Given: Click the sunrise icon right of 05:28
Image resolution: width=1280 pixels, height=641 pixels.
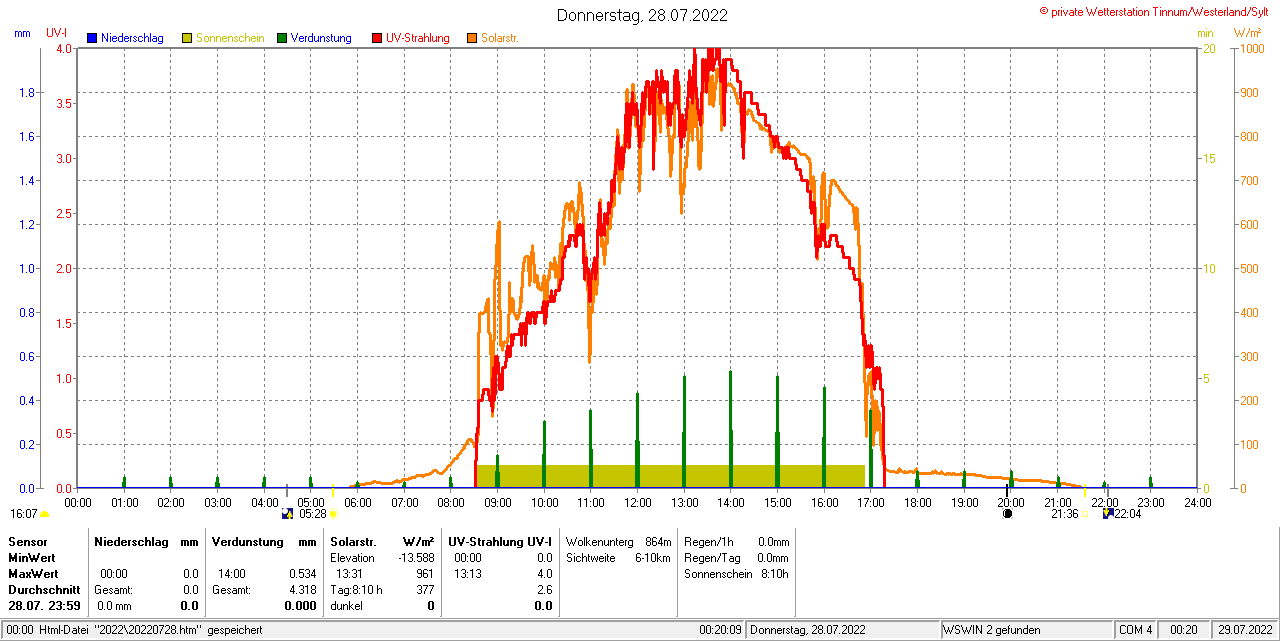Looking at the screenshot, I should (333, 514).
